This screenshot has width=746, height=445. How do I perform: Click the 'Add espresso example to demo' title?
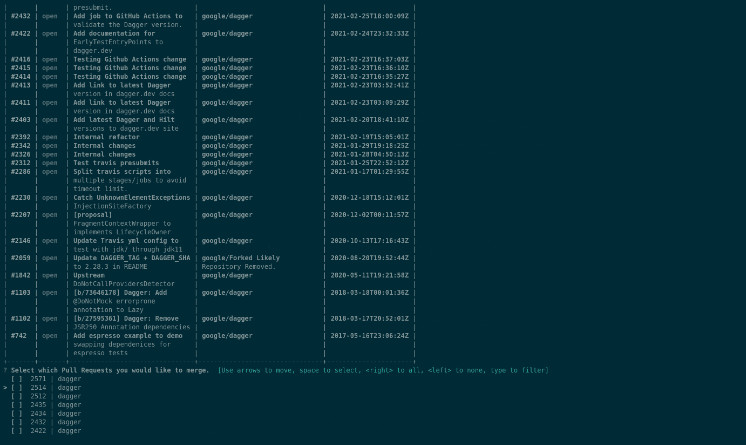128,336
